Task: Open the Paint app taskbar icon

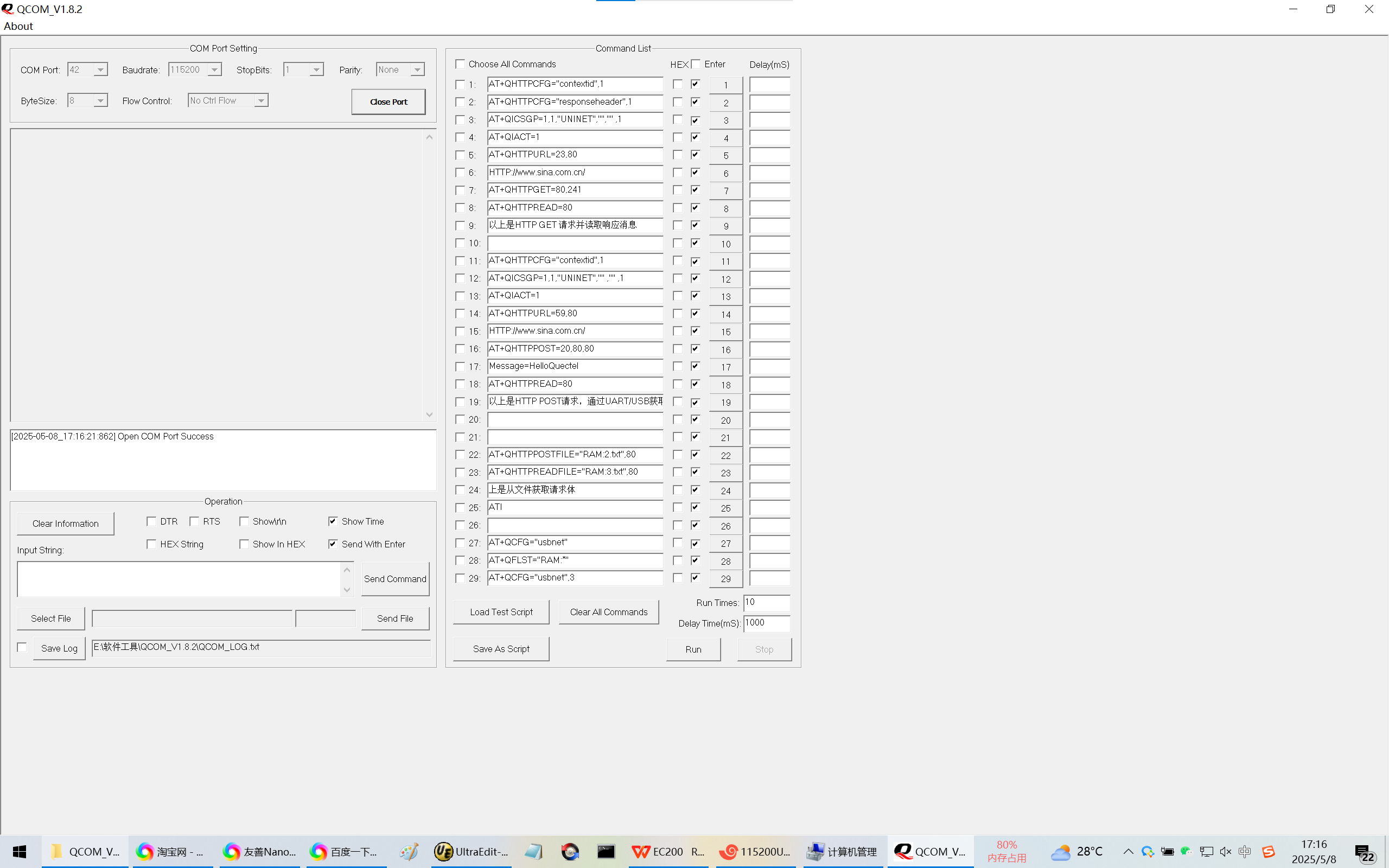Action: pos(409,851)
